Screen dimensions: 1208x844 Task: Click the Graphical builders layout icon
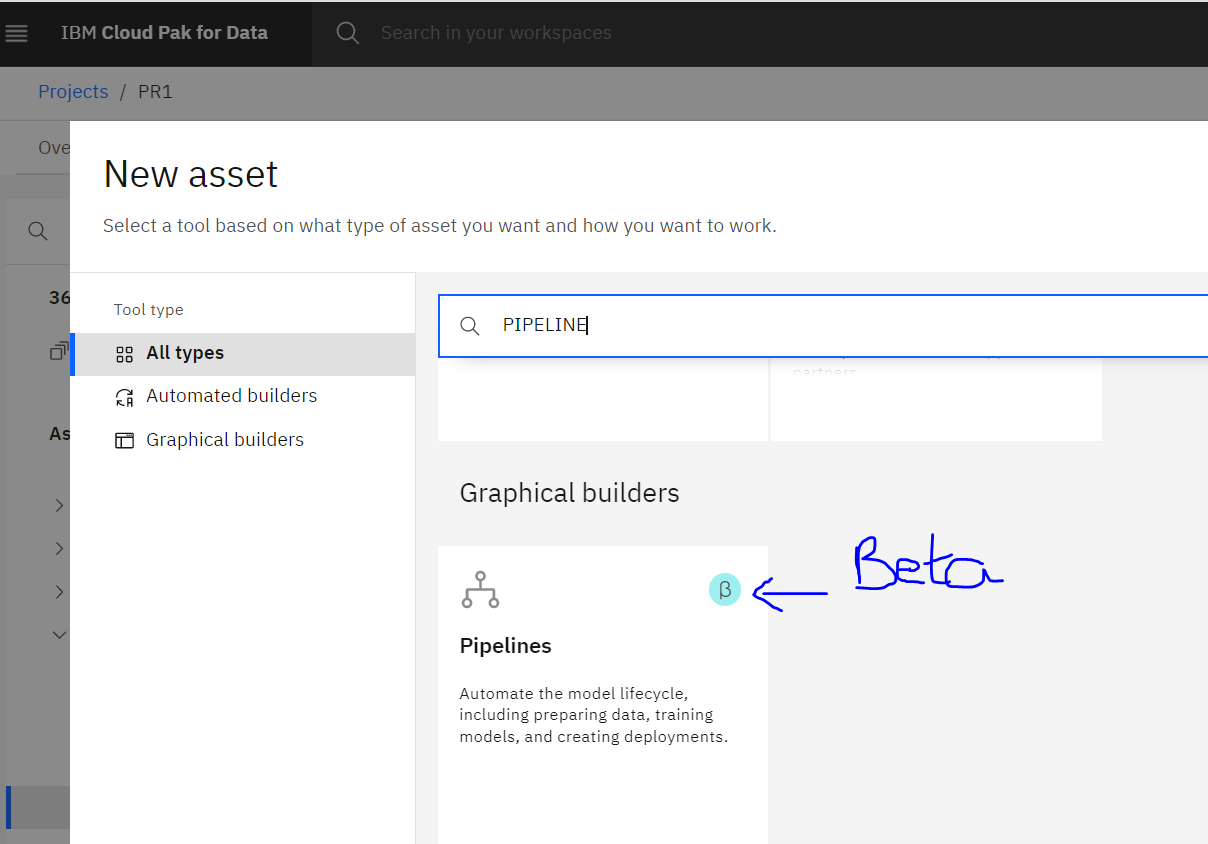pyautogui.click(x=124, y=441)
